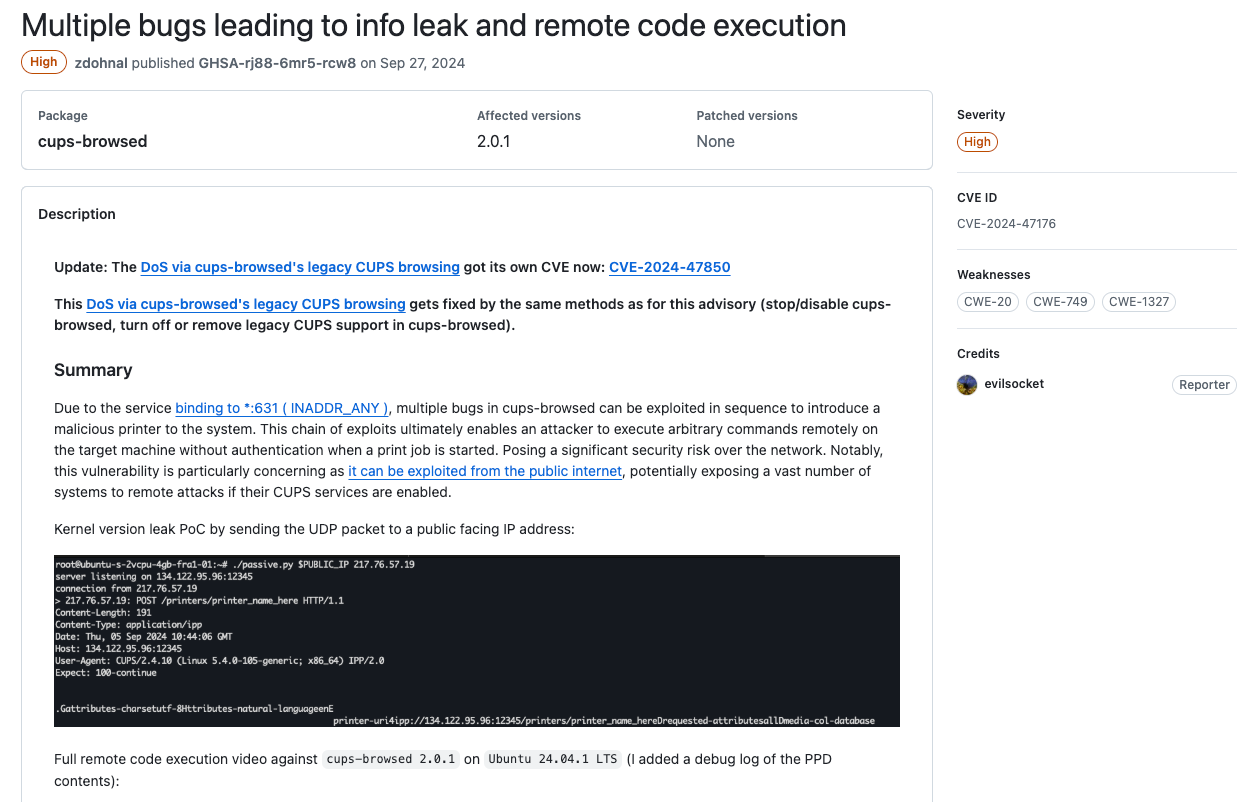Click the advisory title heading

click(x=434, y=25)
